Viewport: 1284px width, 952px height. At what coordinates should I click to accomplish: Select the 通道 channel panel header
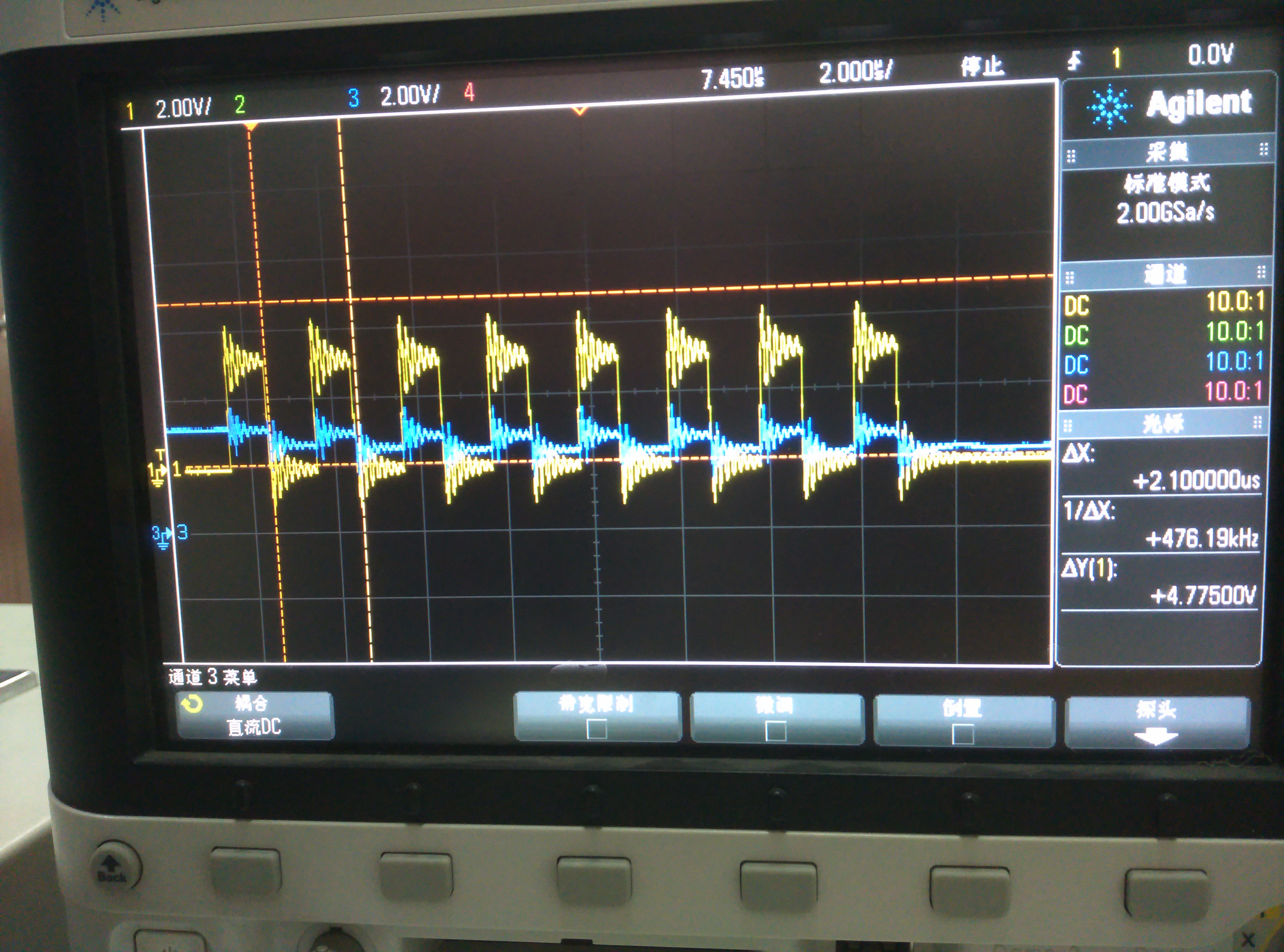1165,275
